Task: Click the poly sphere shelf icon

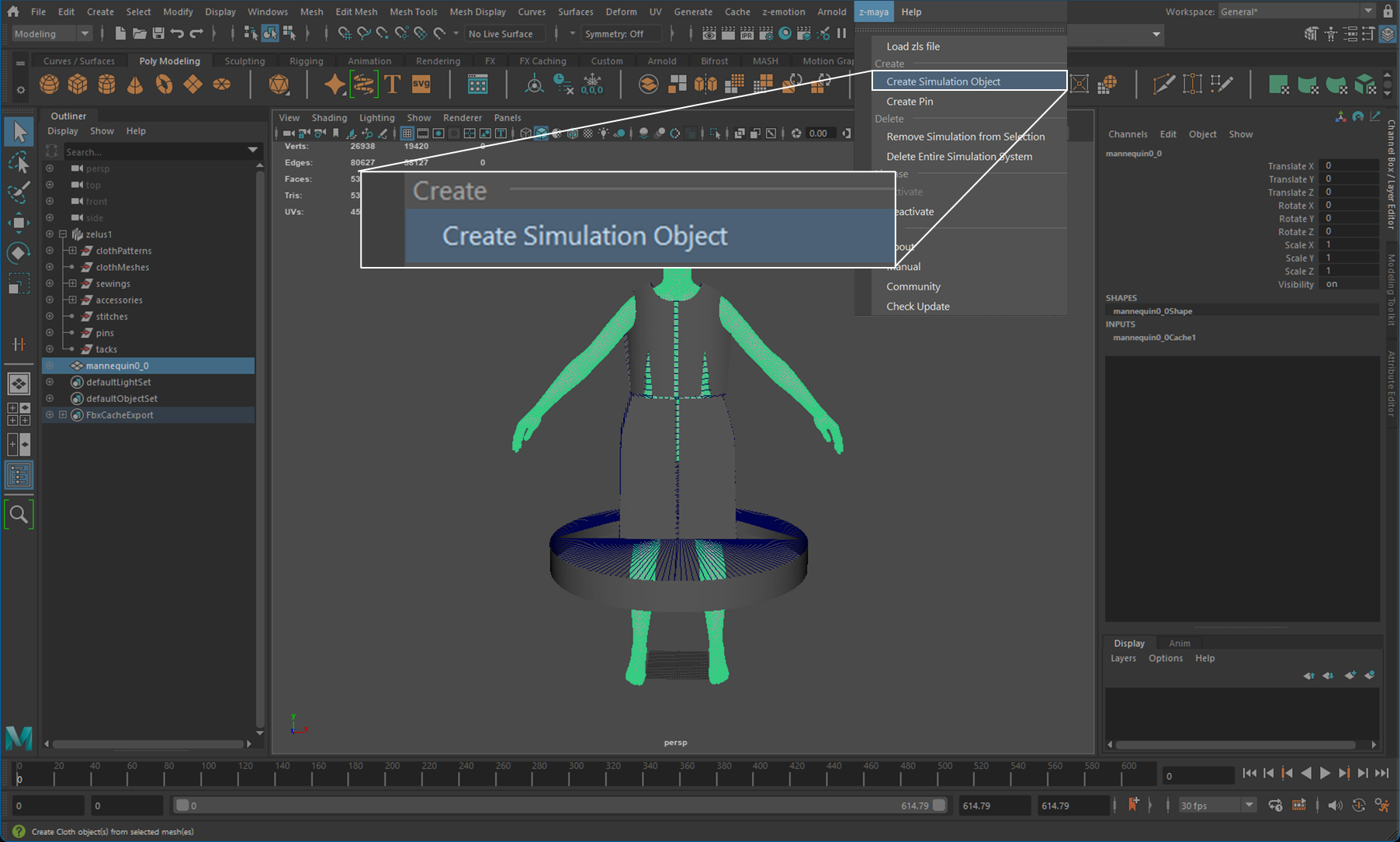Action: coord(49,84)
